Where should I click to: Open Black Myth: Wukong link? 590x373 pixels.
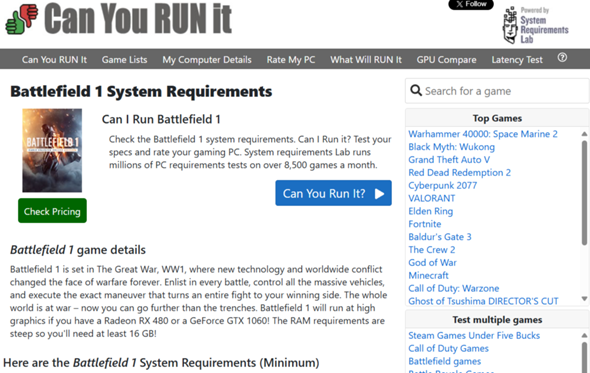coord(452,147)
